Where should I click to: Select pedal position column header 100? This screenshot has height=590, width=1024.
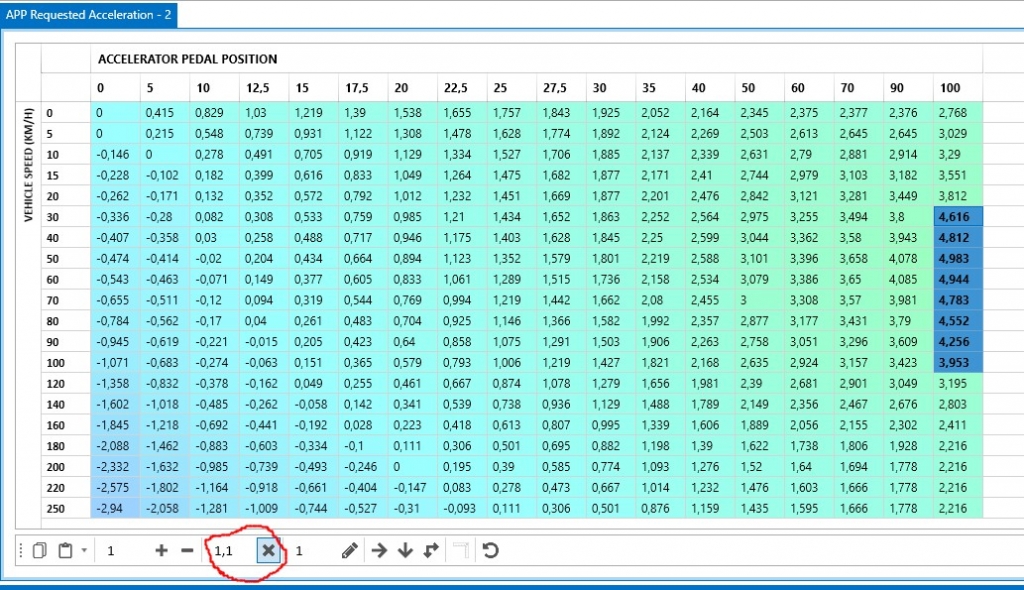957,88
